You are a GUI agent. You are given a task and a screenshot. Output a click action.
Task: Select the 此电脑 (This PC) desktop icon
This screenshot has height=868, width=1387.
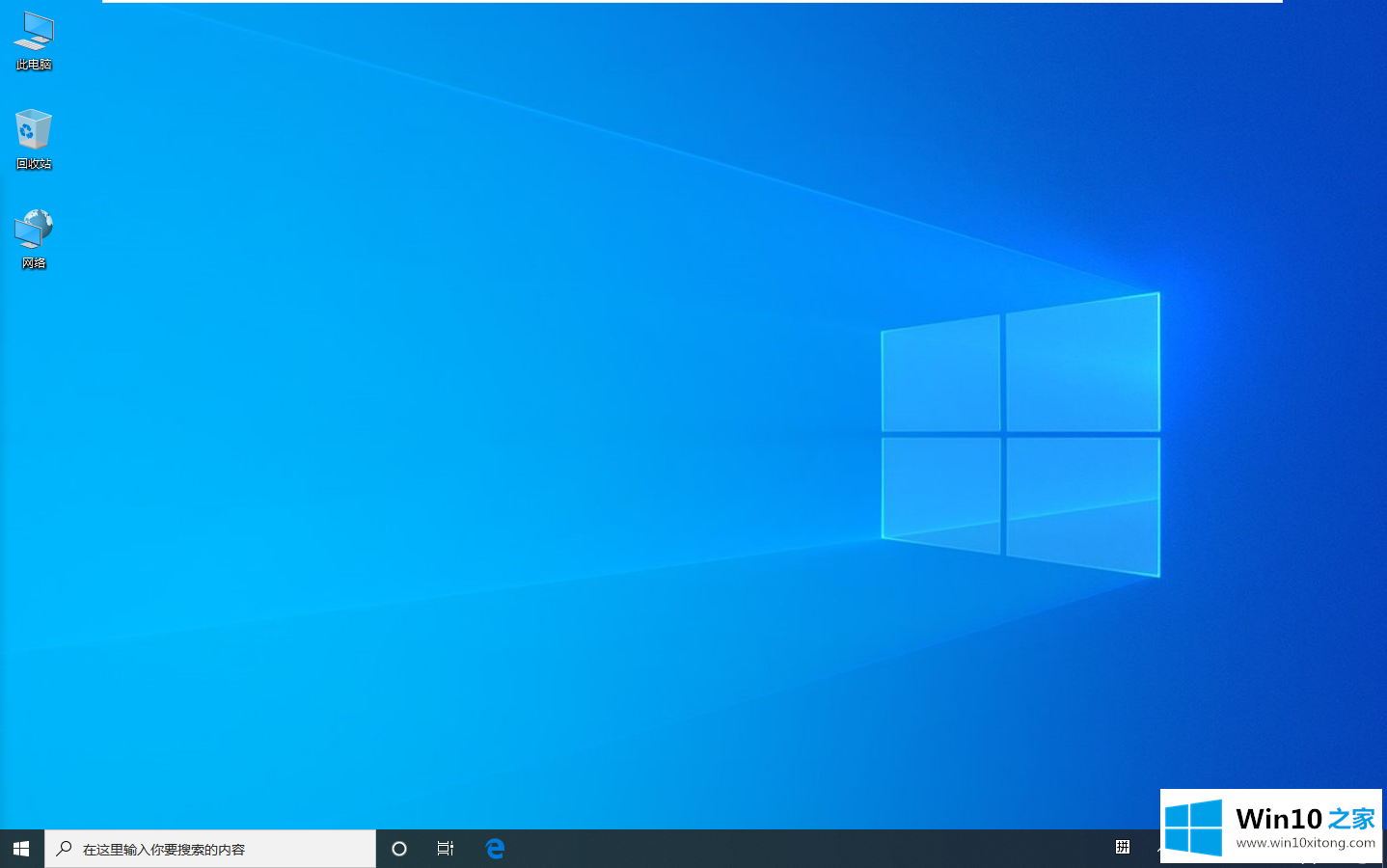(x=34, y=32)
